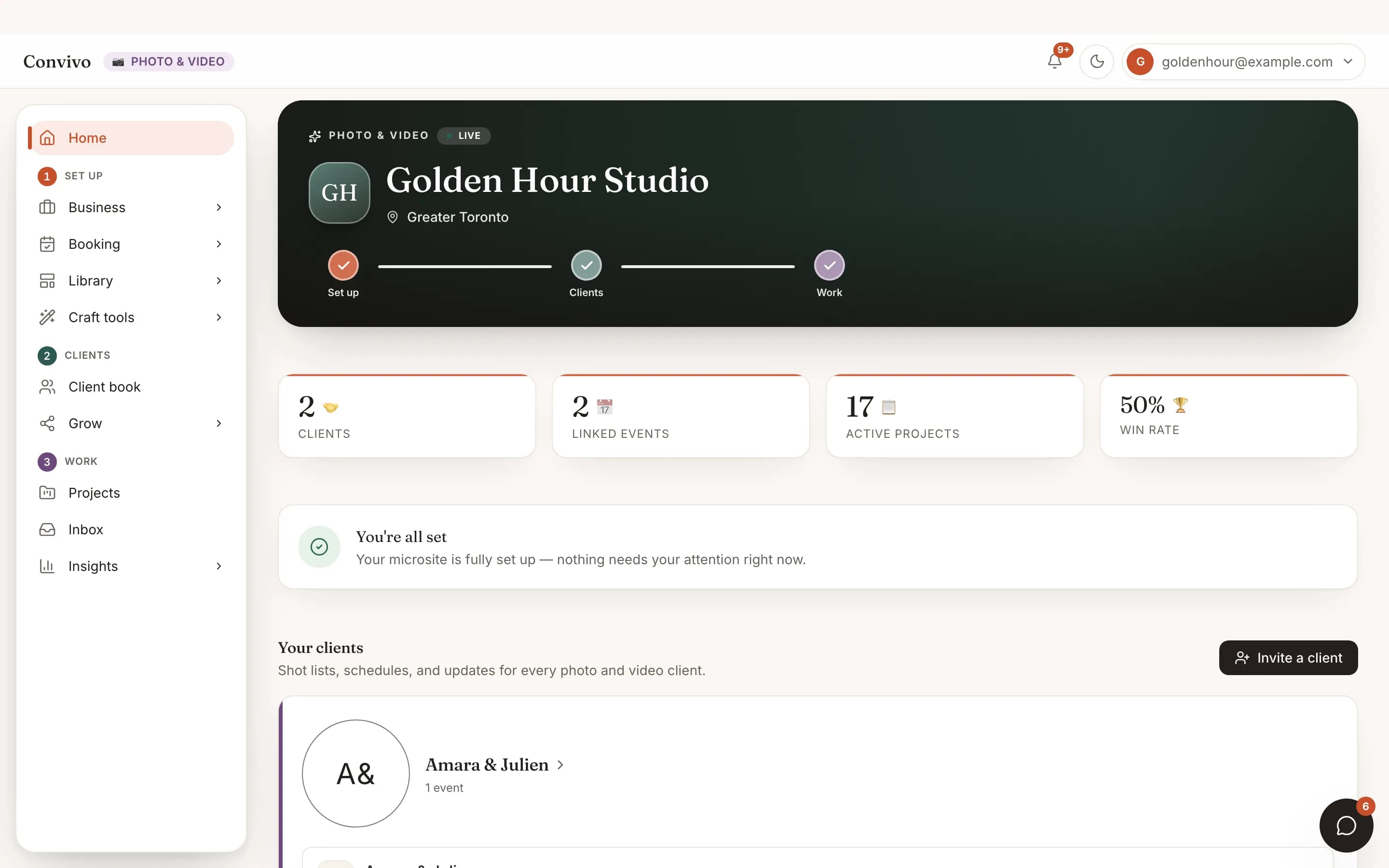Expand the Library submenu chevron
The height and width of the screenshot is (868, 1389).
218,281
